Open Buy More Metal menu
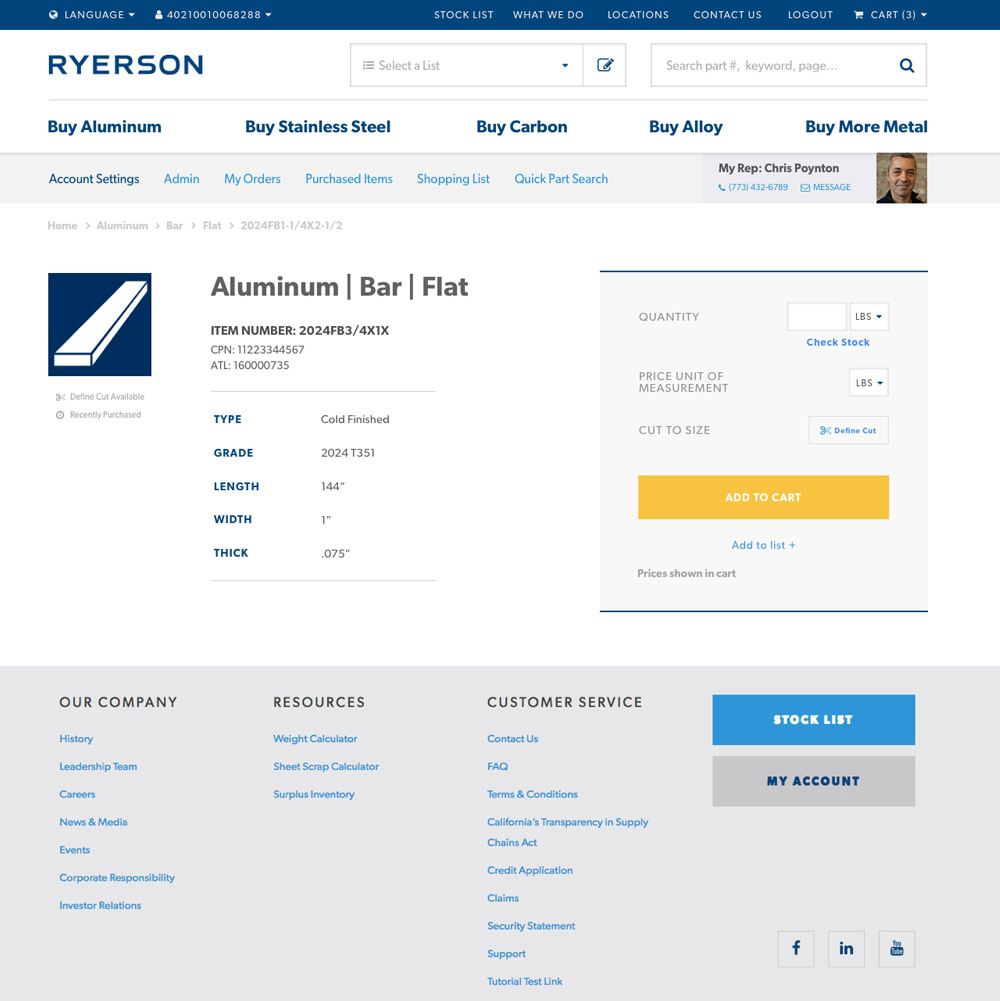 pyautogui.click(x=866, y=126)
